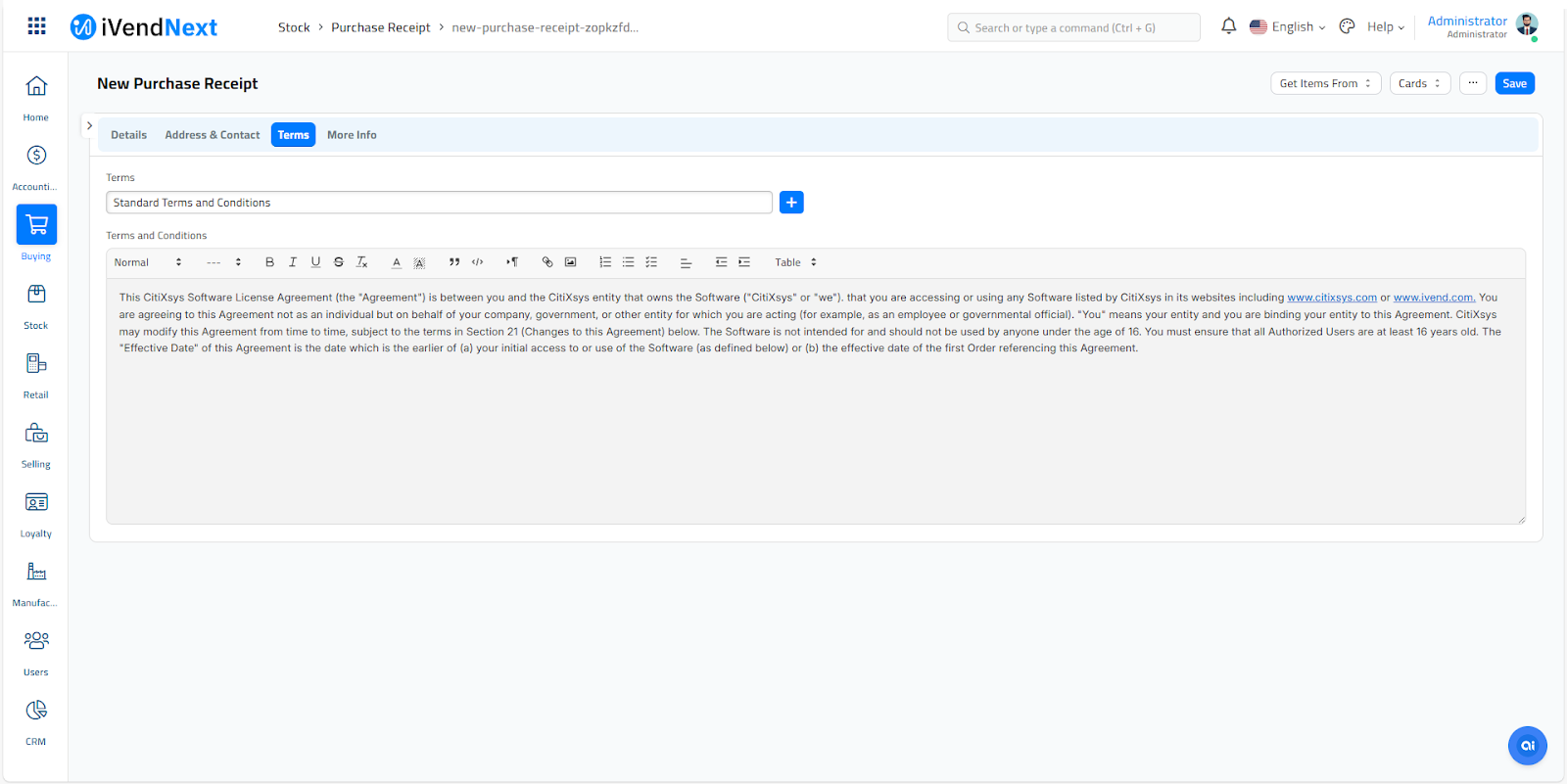This screenshot has height=784, width=1567.
Task: Click the ordered list icon
Action: coord(605,262)
